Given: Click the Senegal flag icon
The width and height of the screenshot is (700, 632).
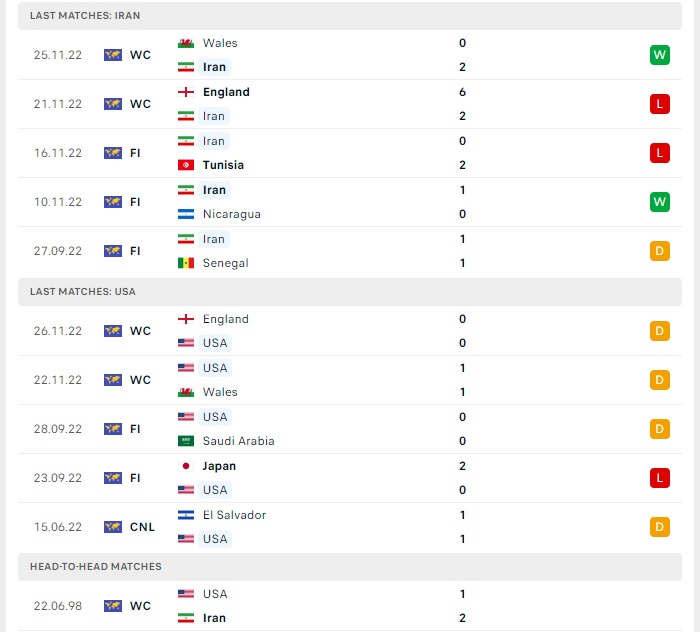Looking at the screenshot, I should tap(185, 263).
